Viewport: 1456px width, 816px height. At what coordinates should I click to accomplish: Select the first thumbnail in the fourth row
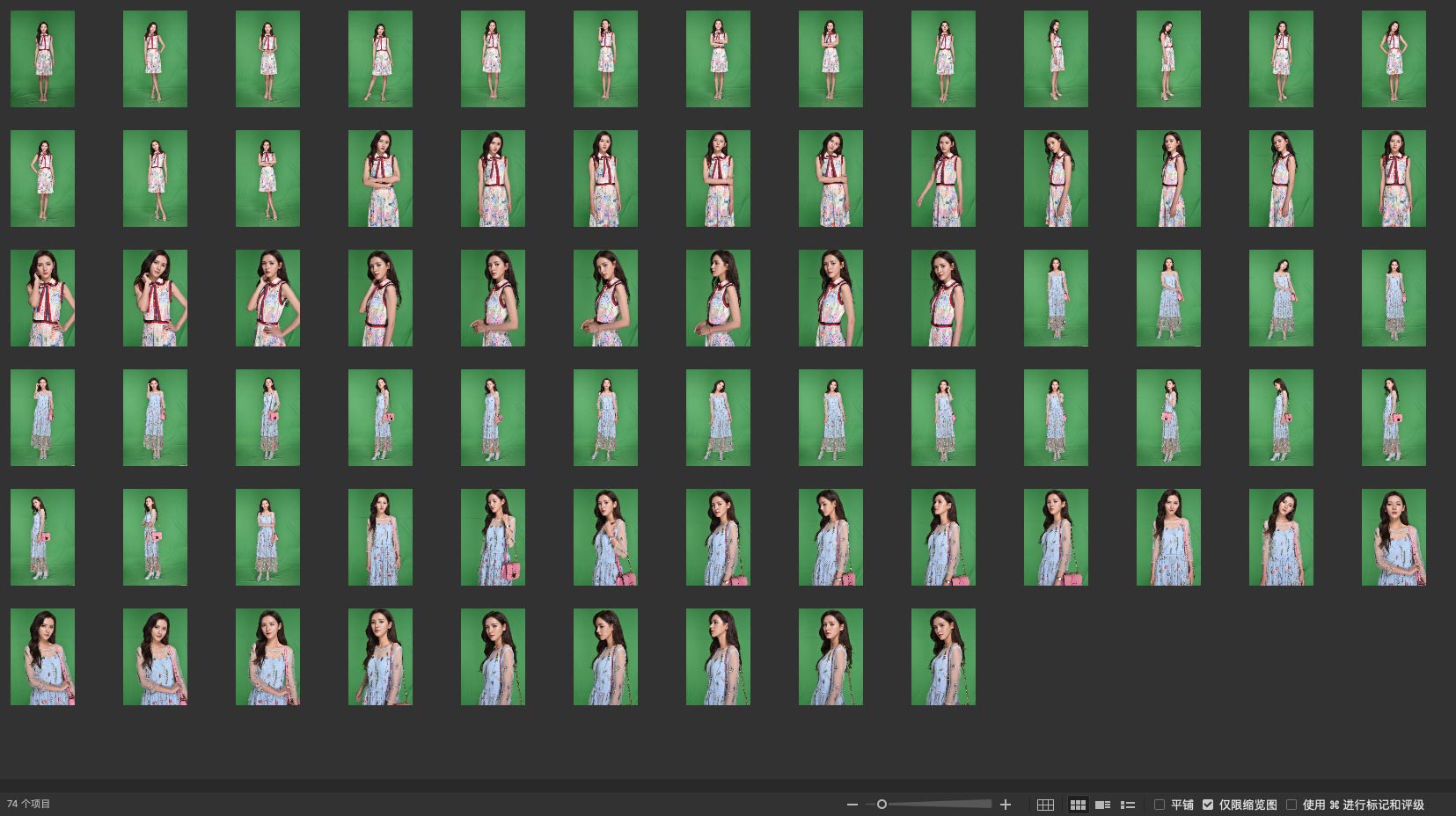tap(42, 418)
